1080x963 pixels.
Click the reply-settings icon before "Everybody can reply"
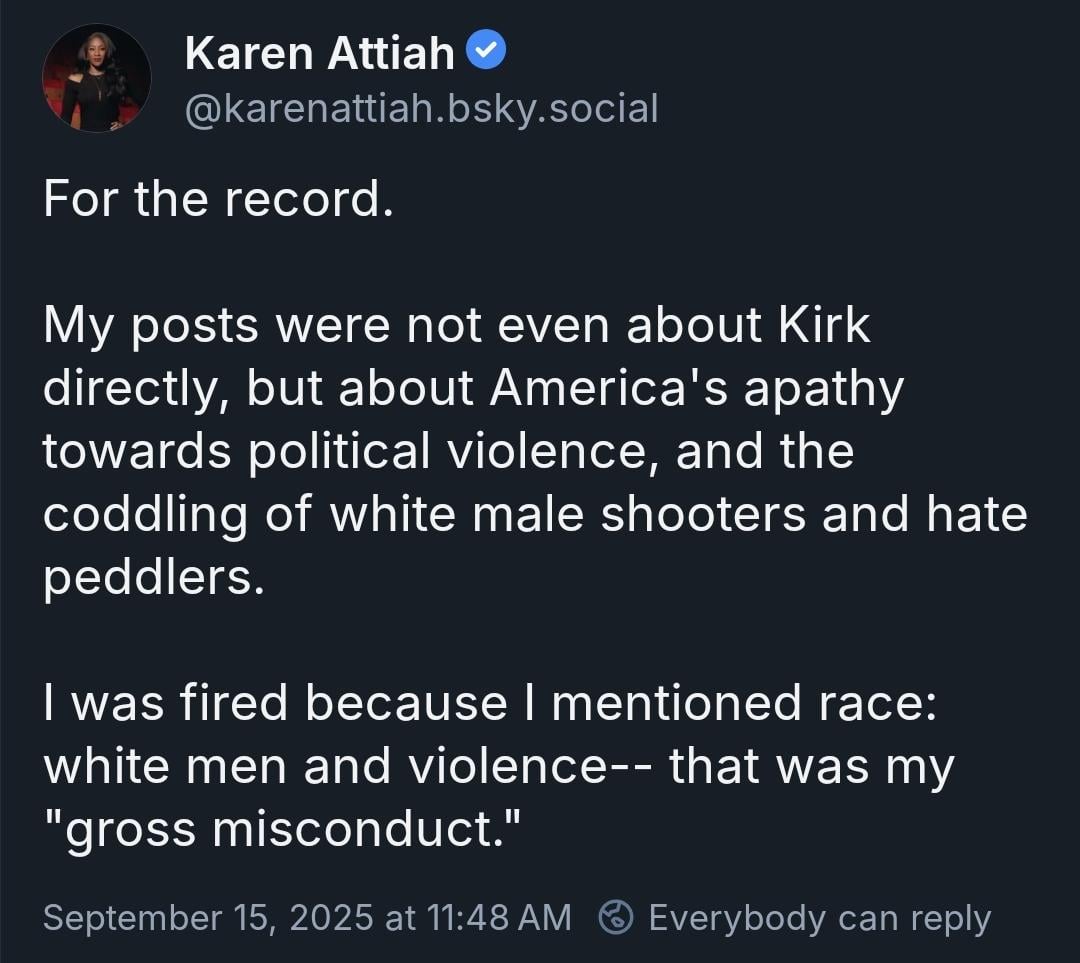coord(616,918)
